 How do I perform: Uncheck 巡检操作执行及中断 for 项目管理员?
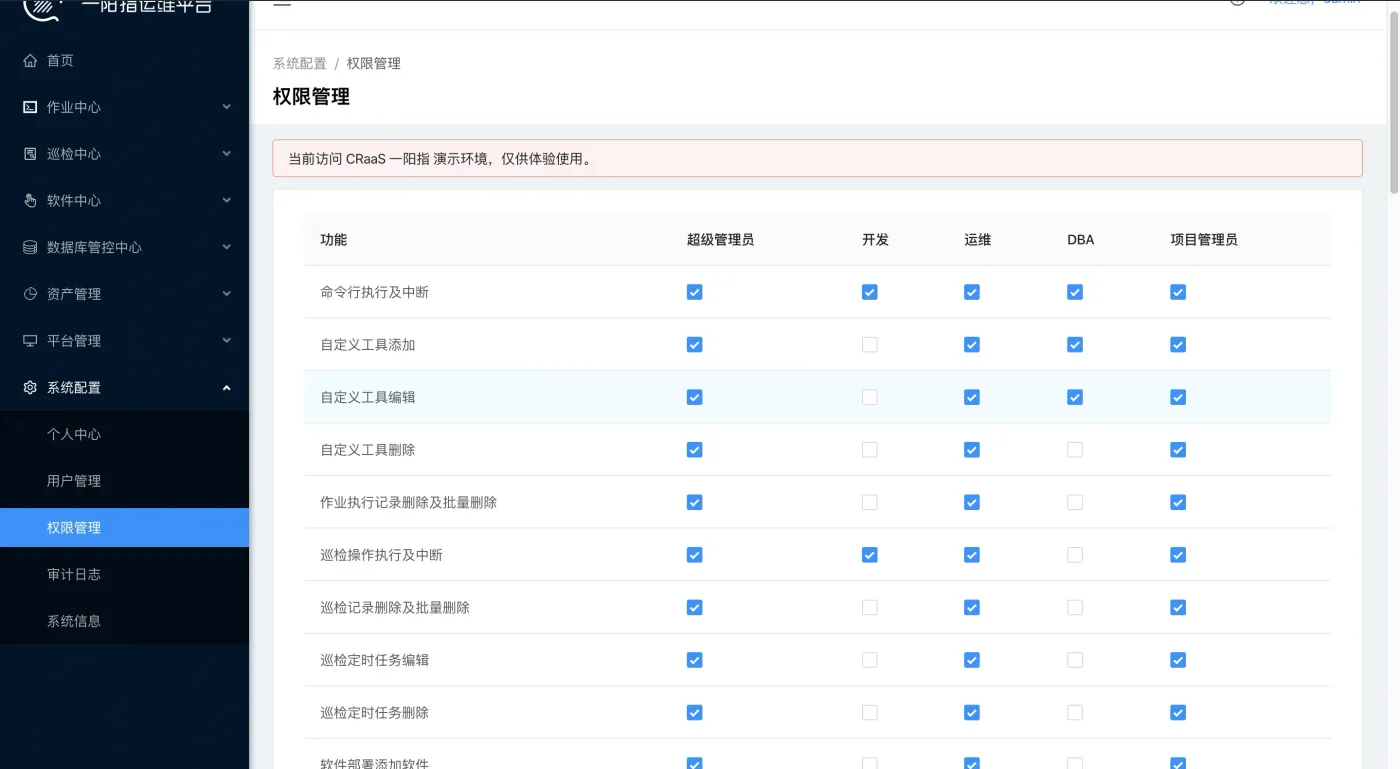[1178, 555]
